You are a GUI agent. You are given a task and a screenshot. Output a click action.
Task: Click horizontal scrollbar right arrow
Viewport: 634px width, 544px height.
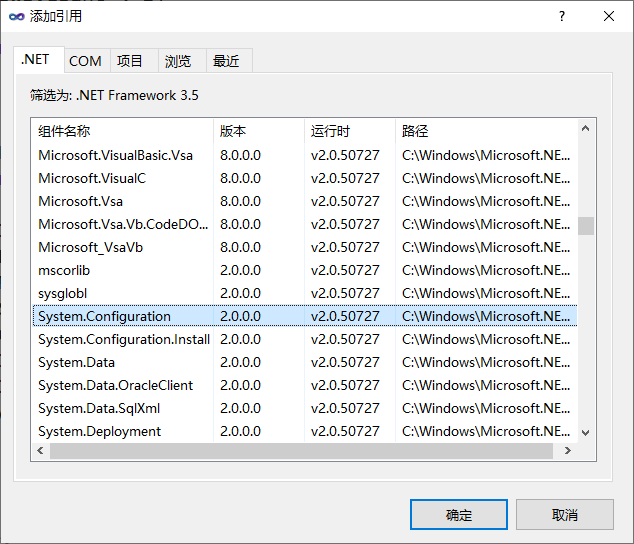point(568,450)
